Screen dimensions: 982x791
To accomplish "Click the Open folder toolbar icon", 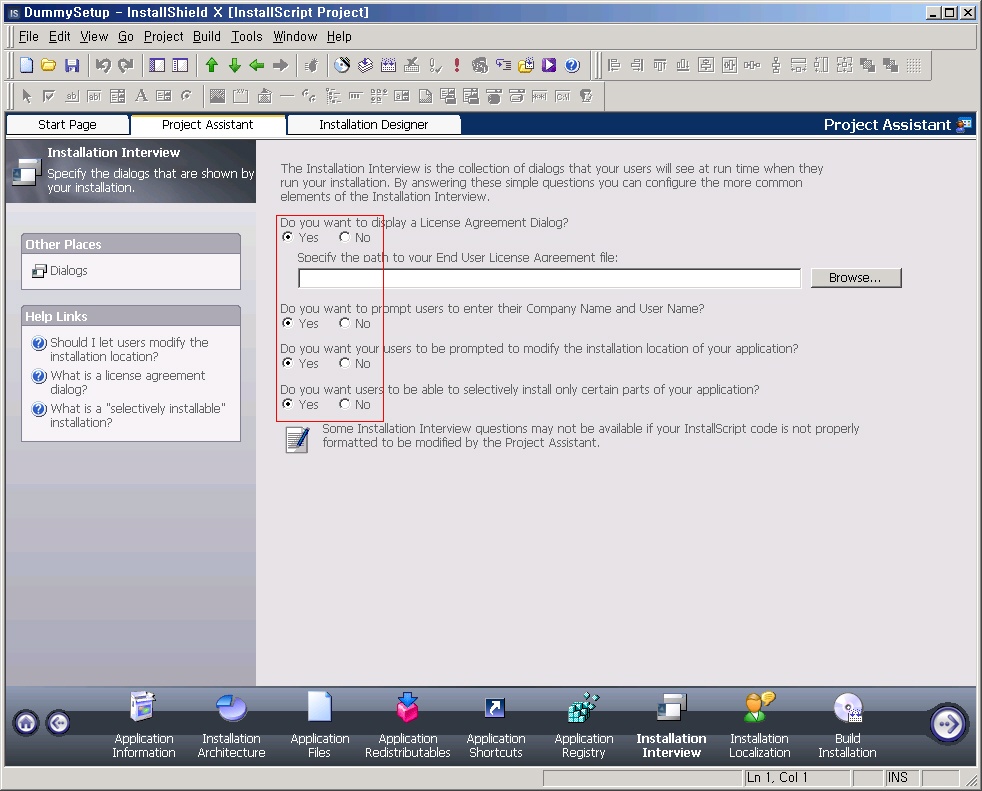I will point(49,65).
